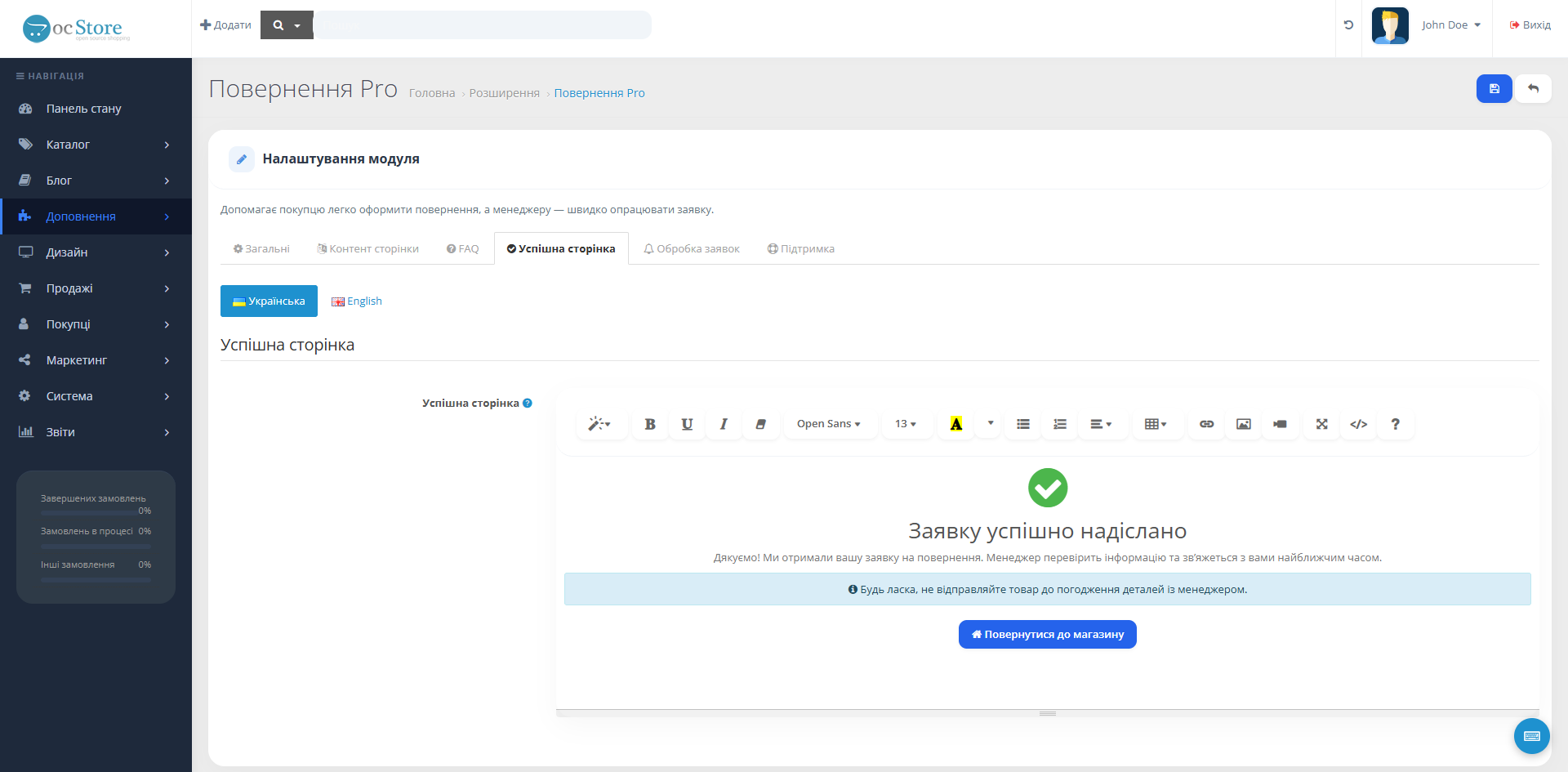
Task: Click the back arrow button near save
Action: pos(1533,89)
